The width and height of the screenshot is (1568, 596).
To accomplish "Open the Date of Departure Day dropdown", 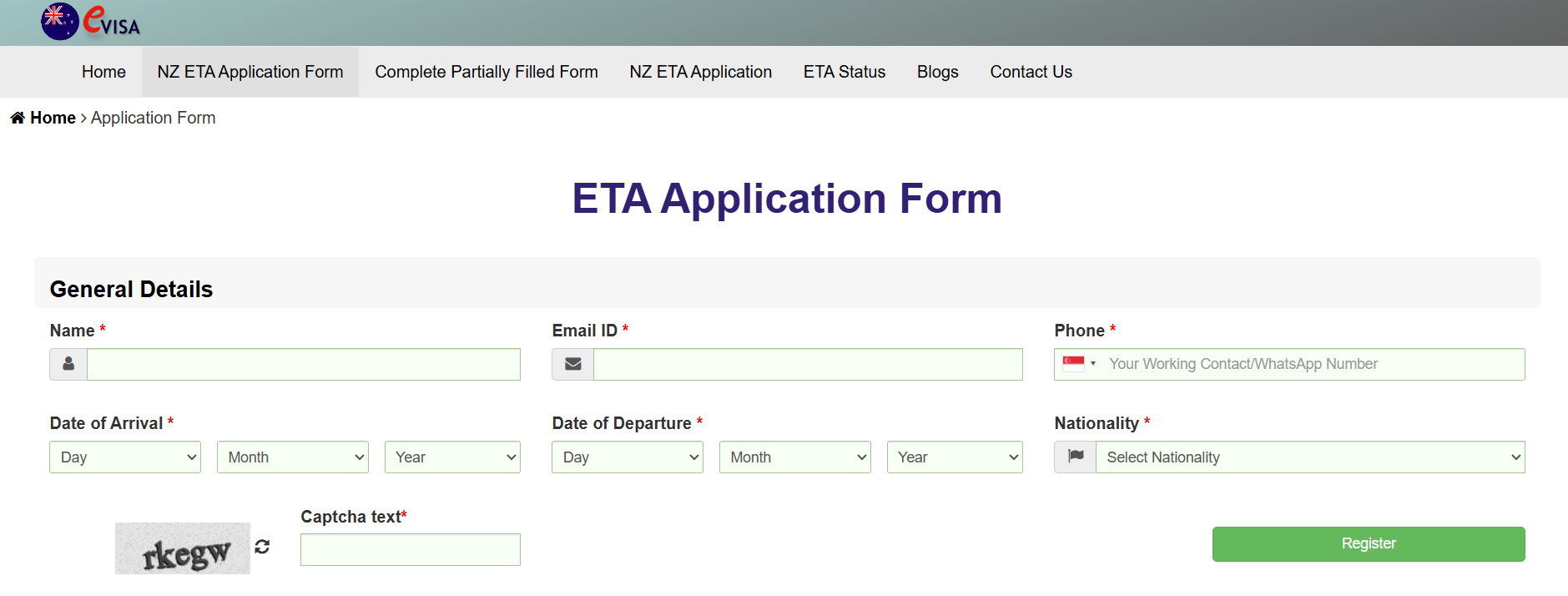I will 628,457.
